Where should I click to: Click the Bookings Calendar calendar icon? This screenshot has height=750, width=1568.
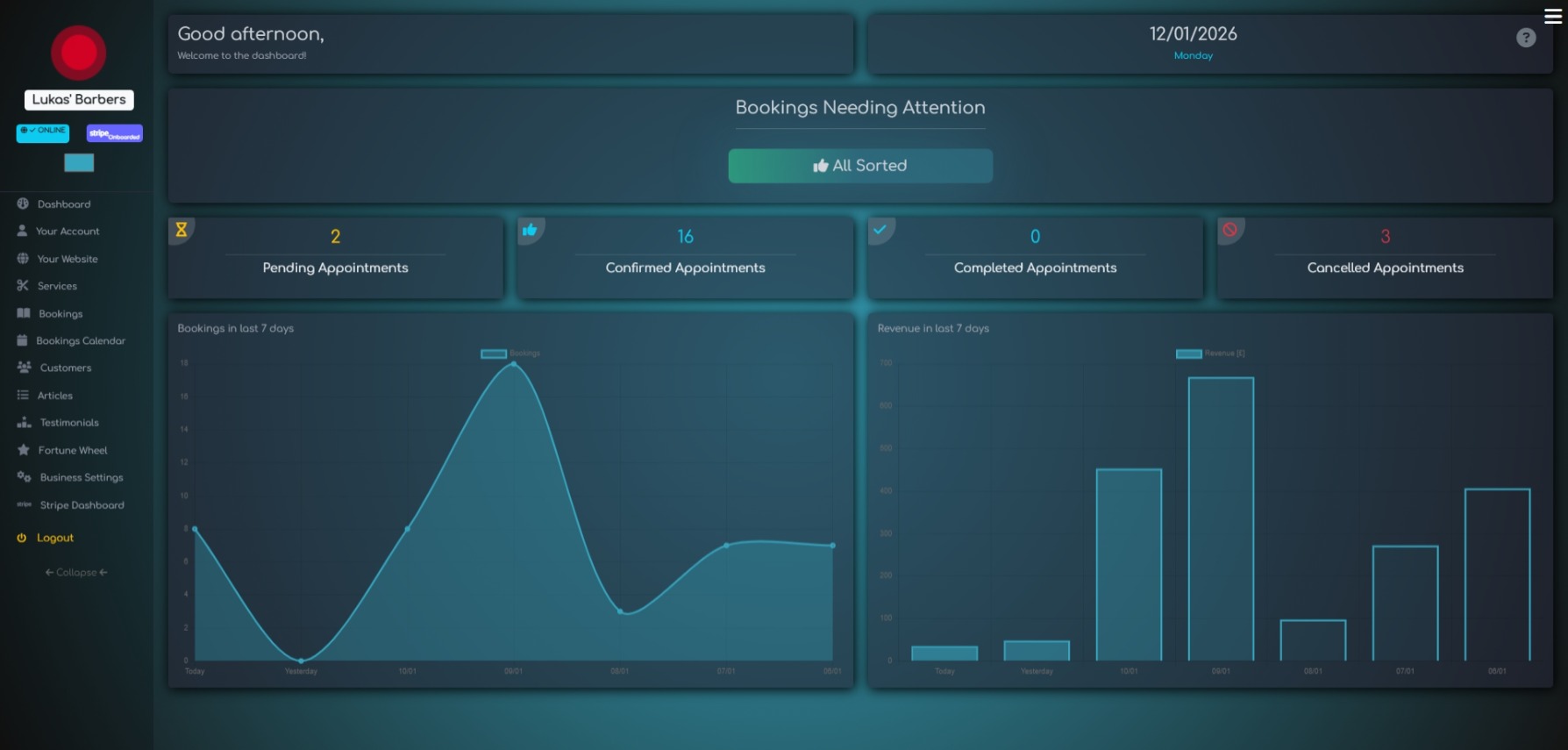22,340
